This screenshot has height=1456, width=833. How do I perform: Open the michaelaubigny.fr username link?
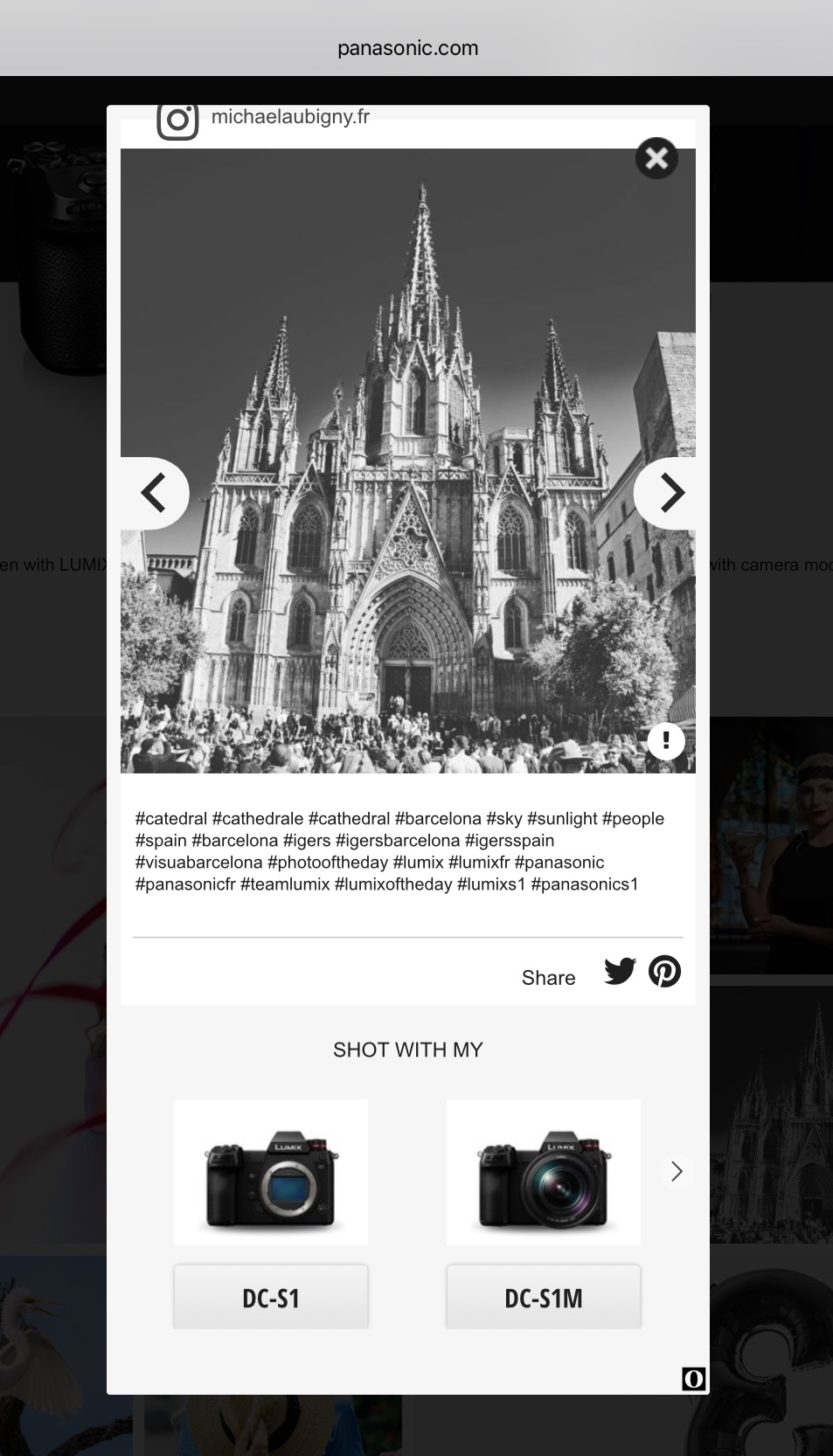(x=290, y=116)
